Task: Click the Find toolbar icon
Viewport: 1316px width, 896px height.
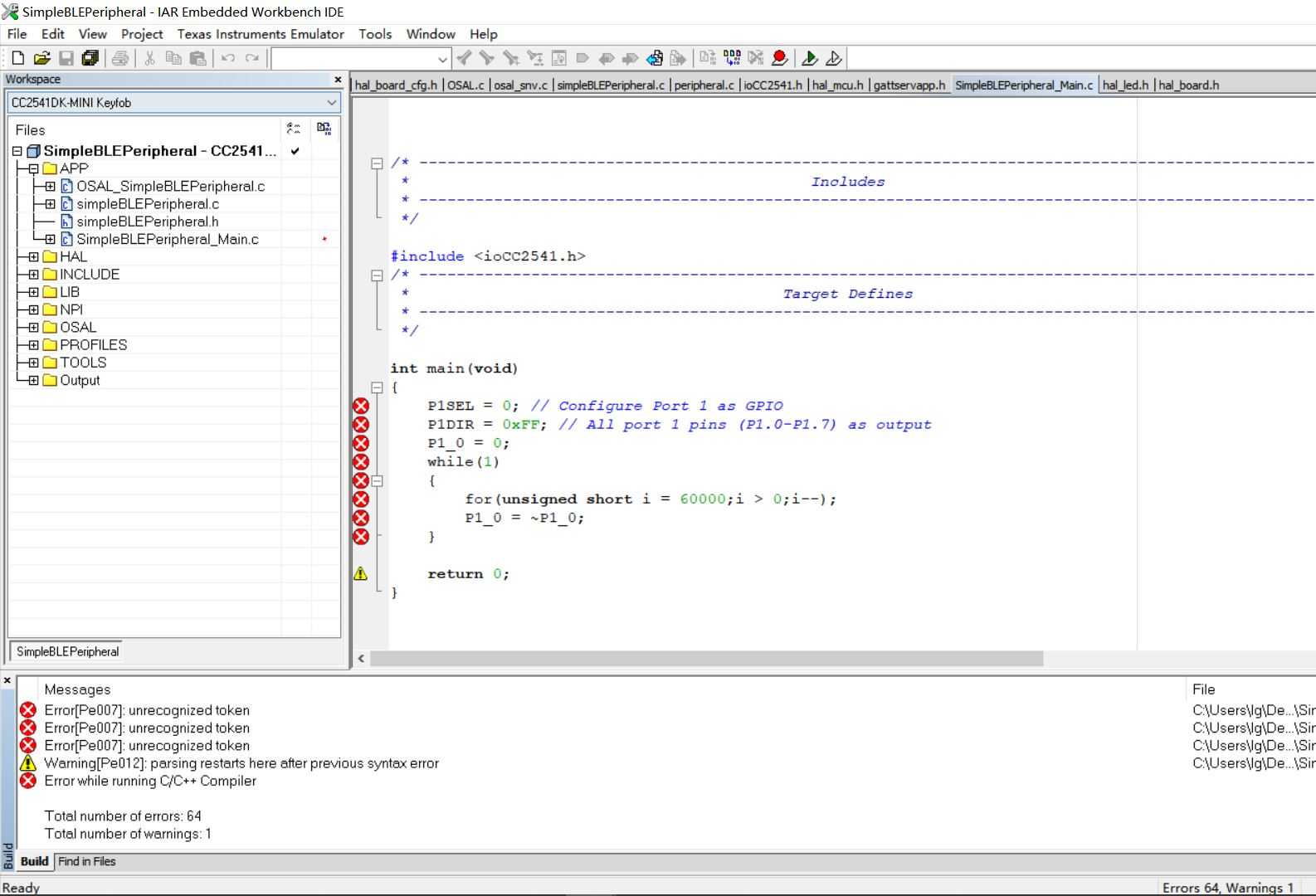Action: click(511, 58)
